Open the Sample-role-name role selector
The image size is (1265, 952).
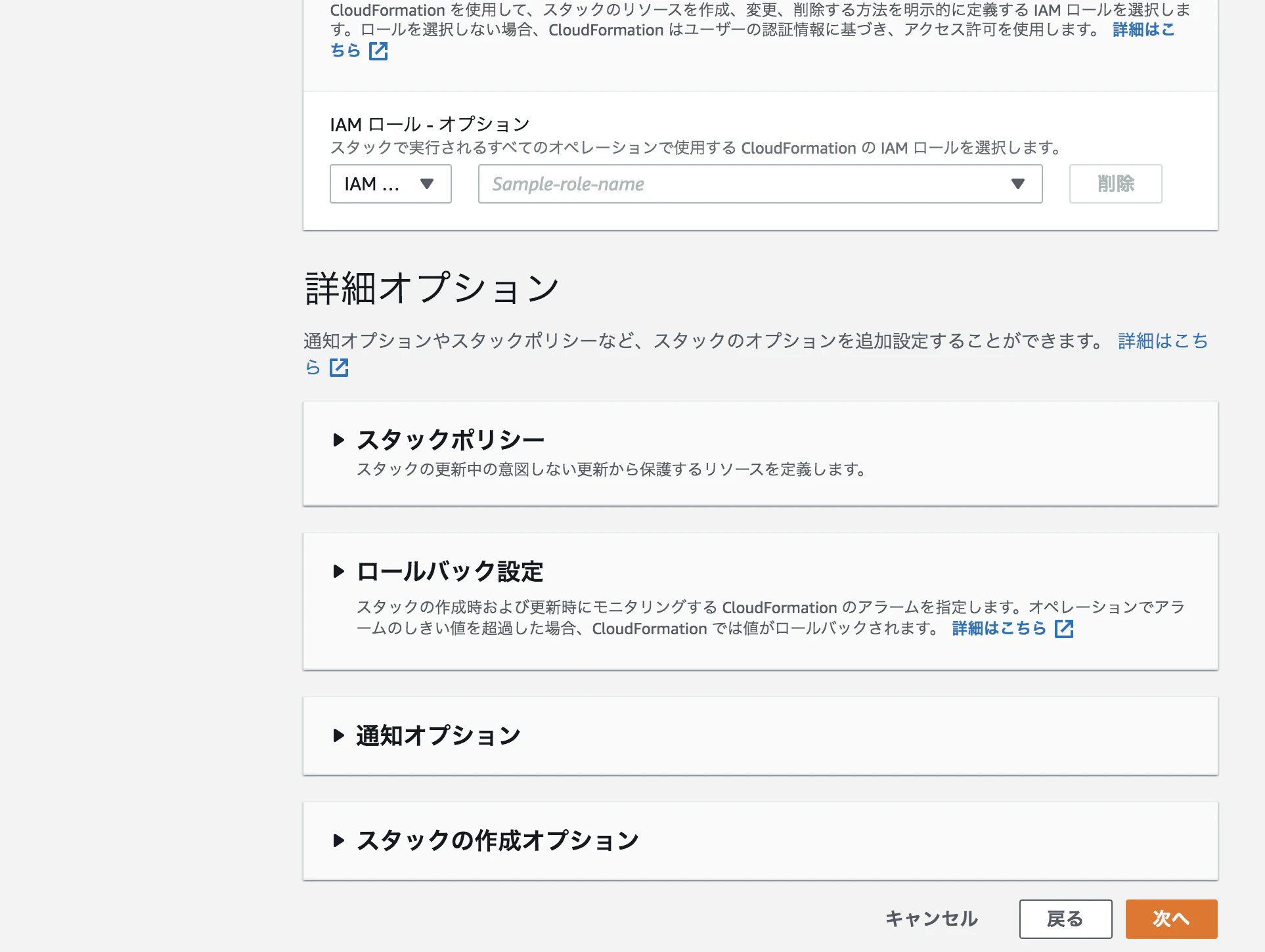(x=760, y=184)
